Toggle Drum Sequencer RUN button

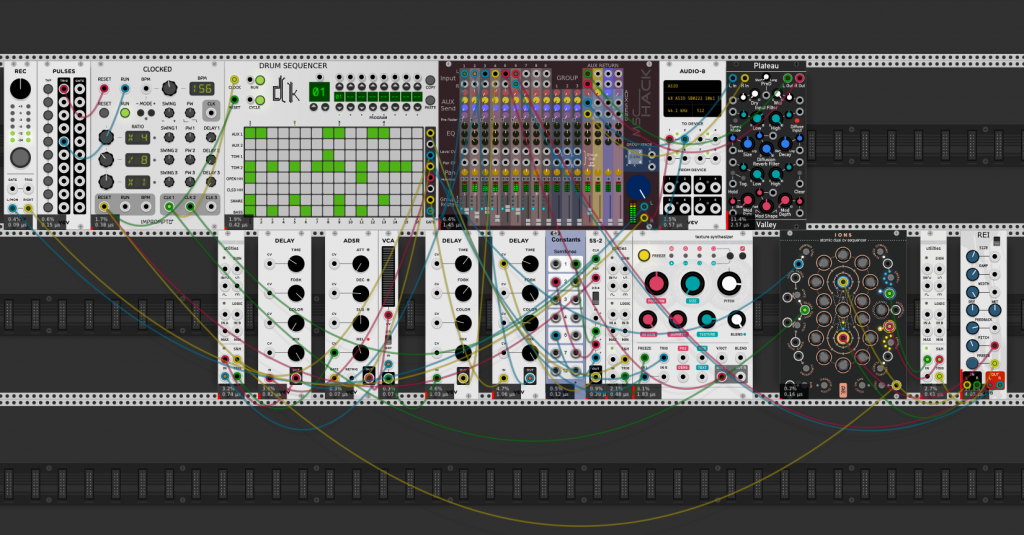[260, 80]
